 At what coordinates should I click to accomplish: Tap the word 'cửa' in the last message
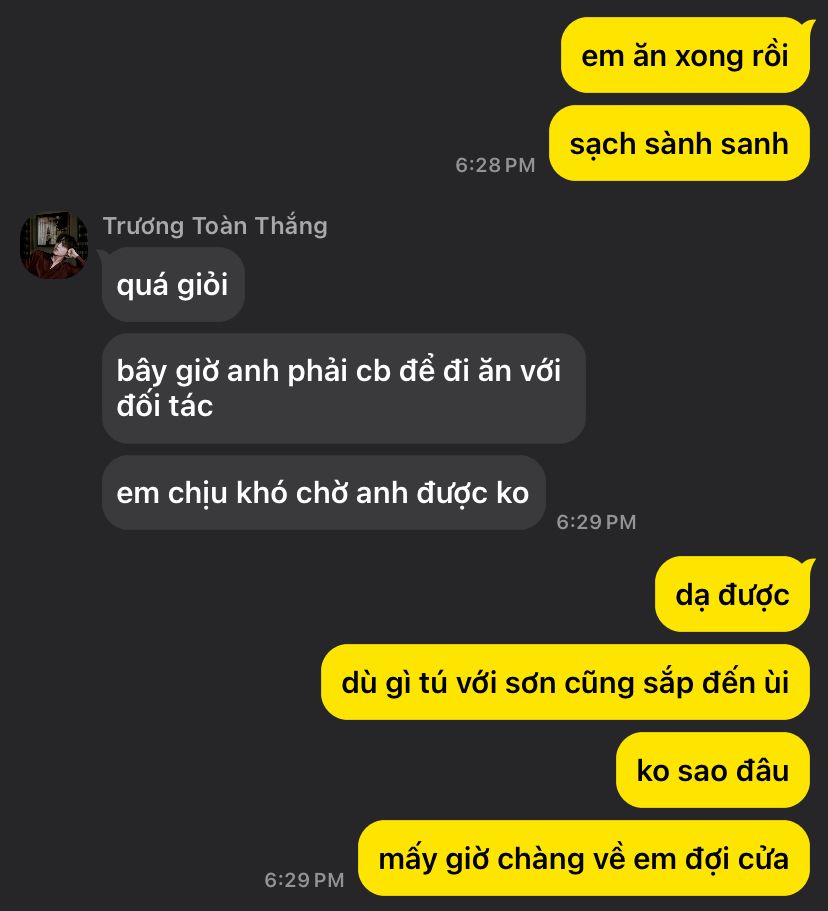763,859
